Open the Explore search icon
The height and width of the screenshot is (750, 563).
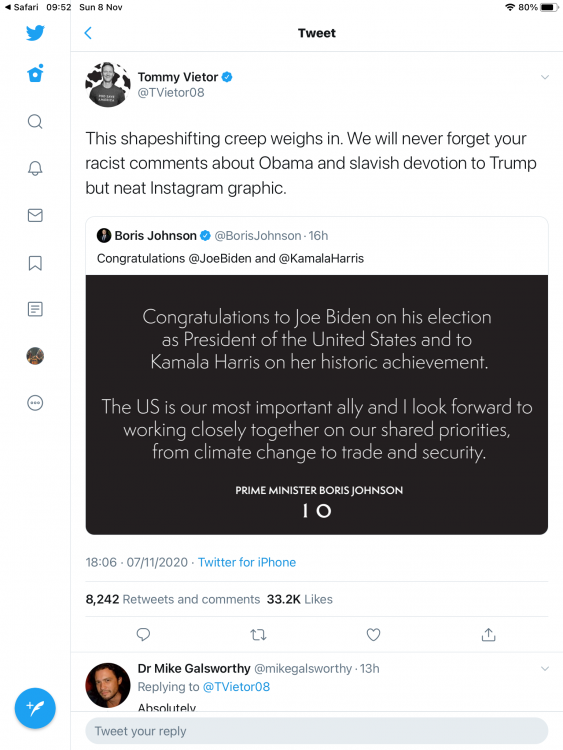pyautogui.click(x=35, y=121)
